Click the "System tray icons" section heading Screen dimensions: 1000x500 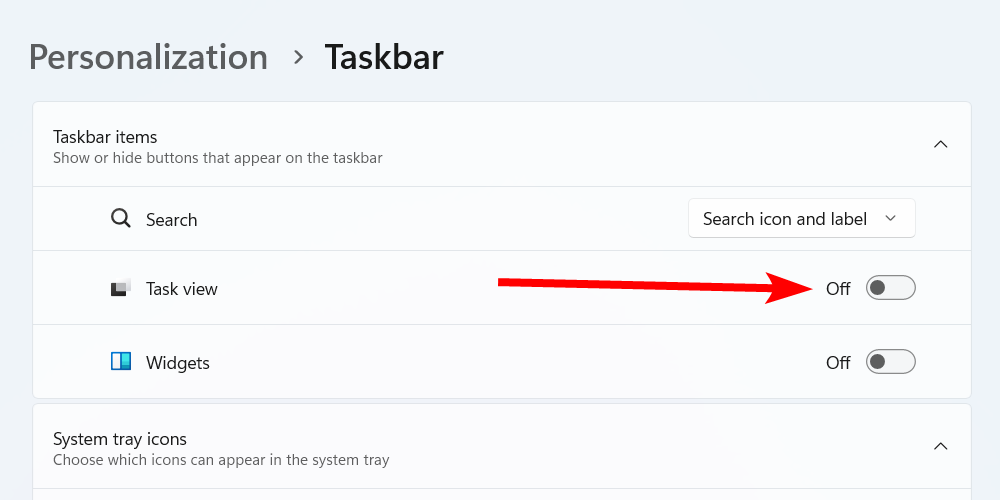pos(120,439)
